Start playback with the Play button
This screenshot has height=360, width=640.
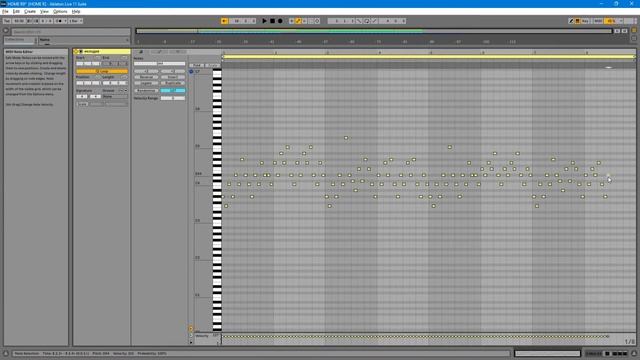pos(264,21)
